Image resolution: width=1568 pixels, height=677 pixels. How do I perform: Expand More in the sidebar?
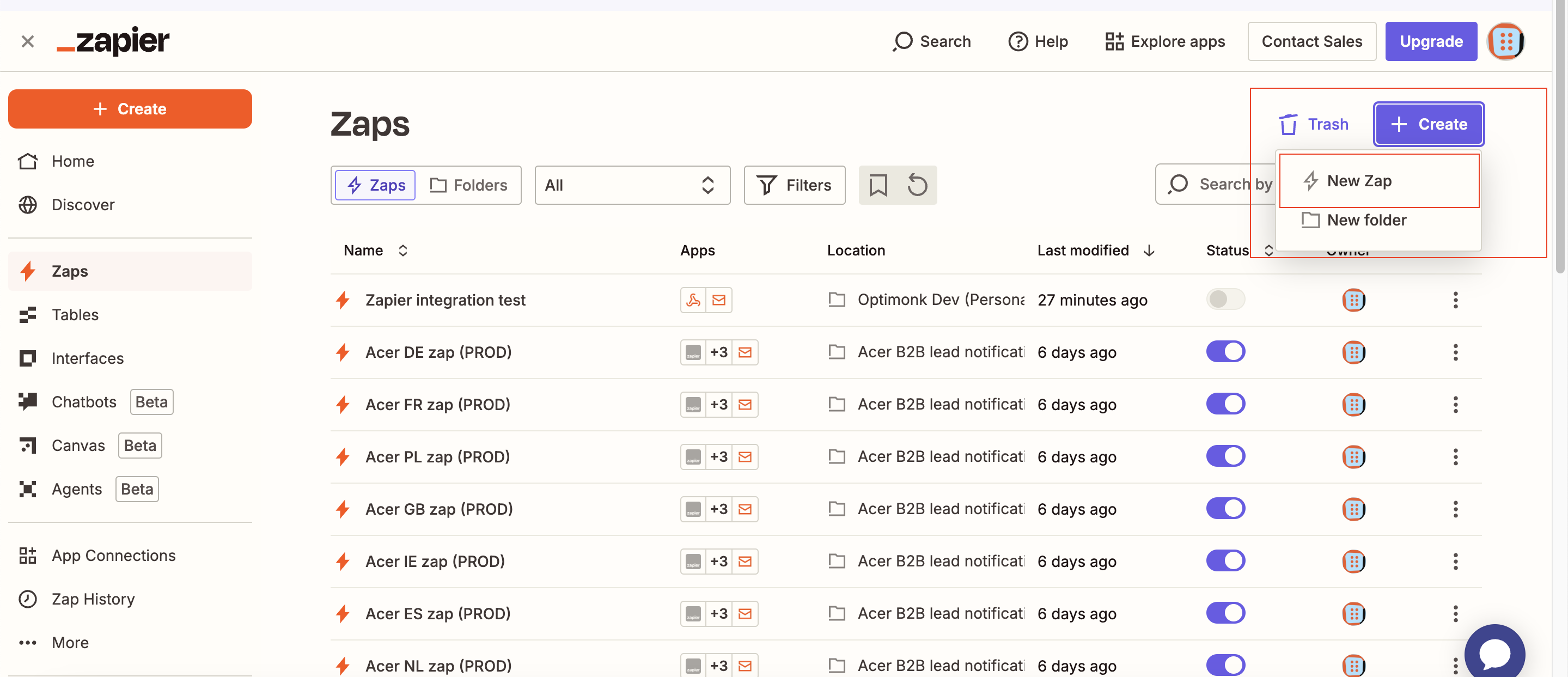click(130, 643)
